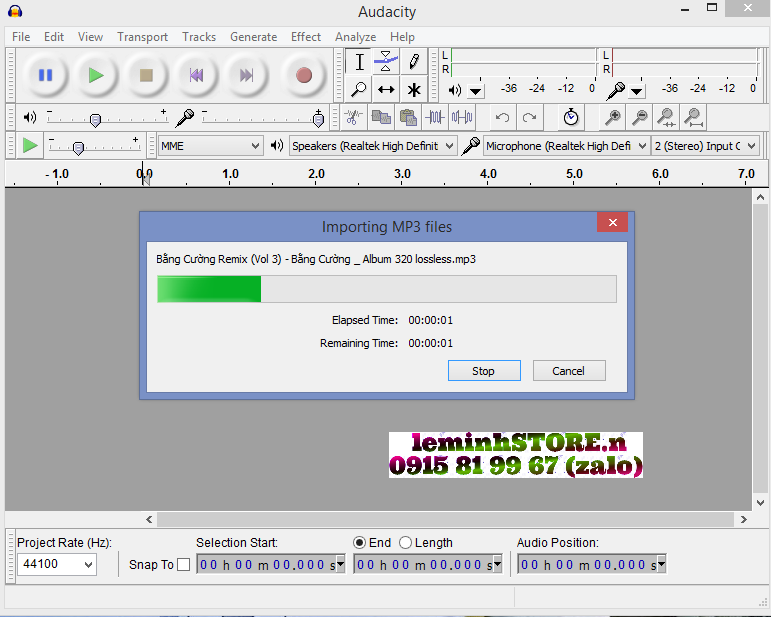
Task: Click the playback speed slider thumb
Action: tap(78, 147)
